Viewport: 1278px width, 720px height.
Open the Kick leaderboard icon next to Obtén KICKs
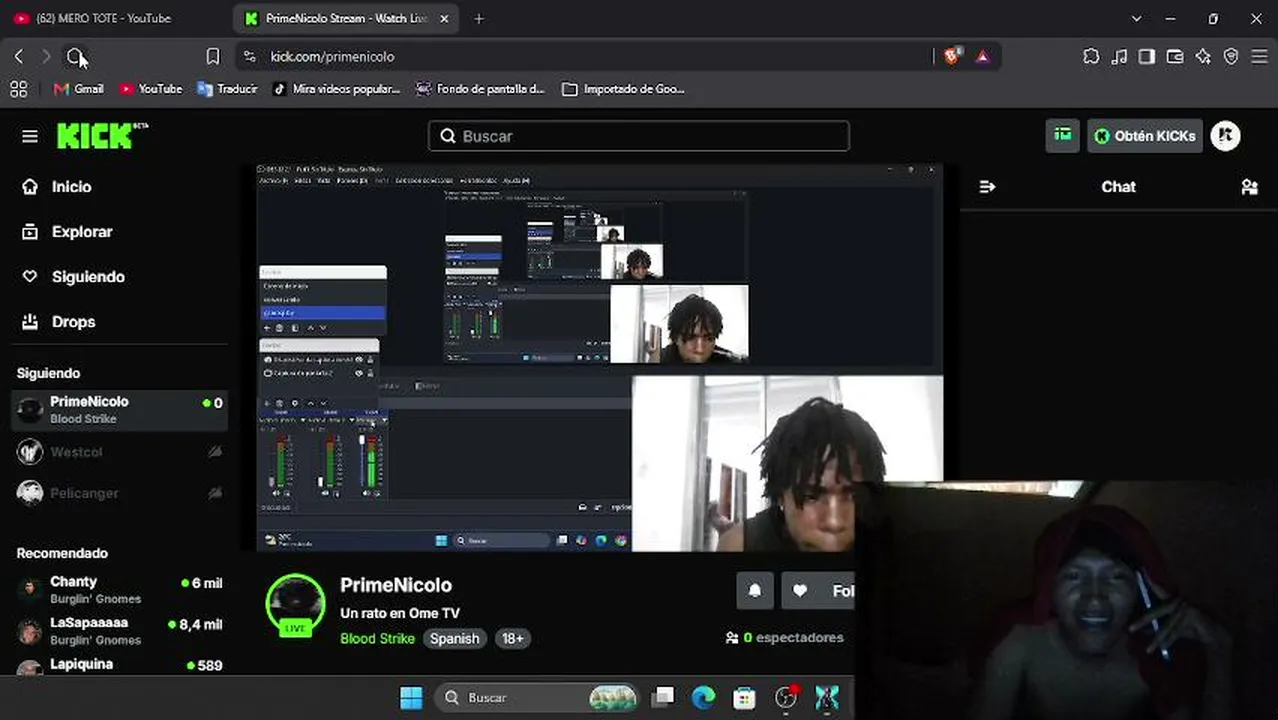pyautogui.click(x=1062, y=135)
